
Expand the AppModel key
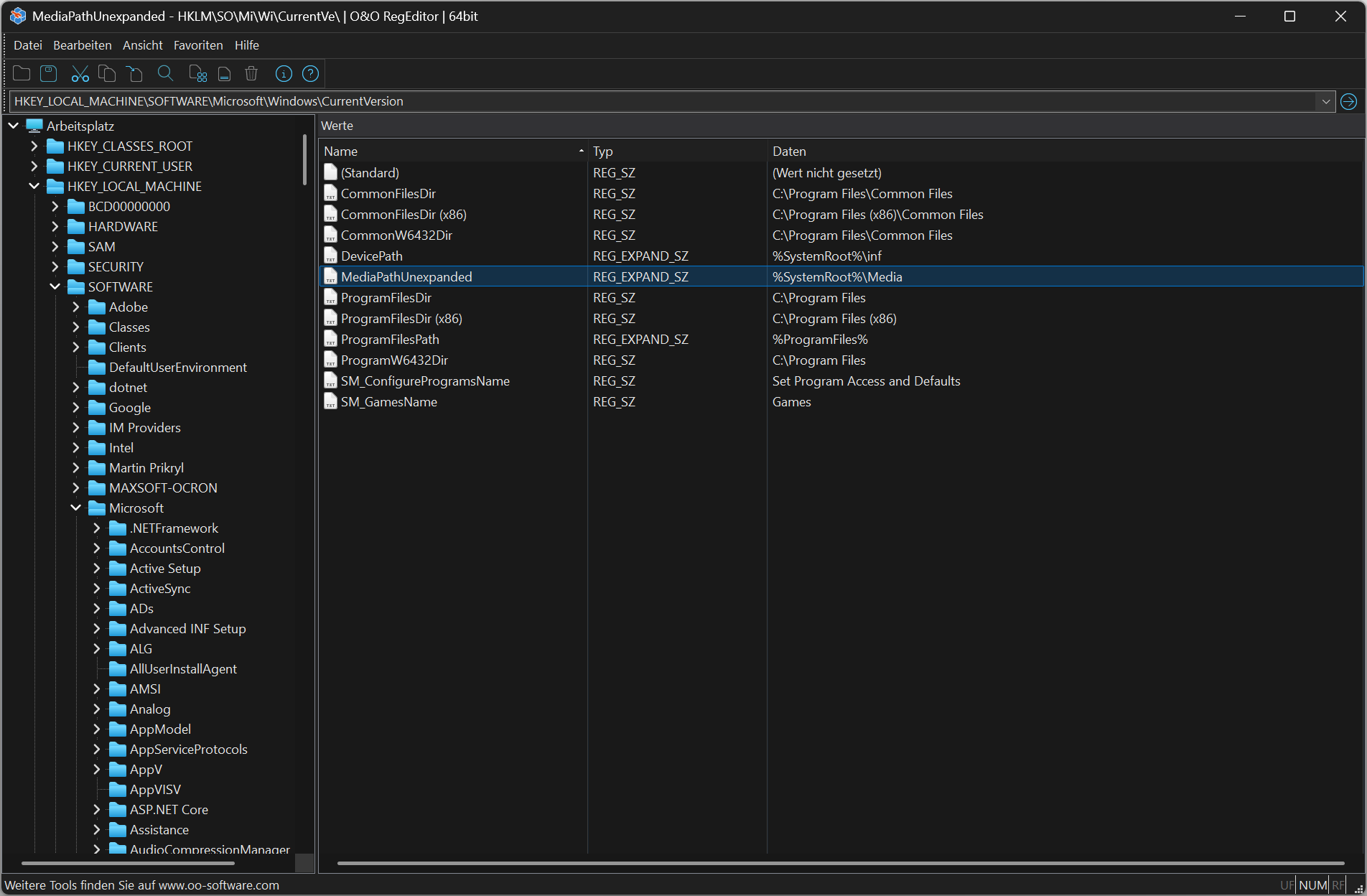tap(97, 729)
